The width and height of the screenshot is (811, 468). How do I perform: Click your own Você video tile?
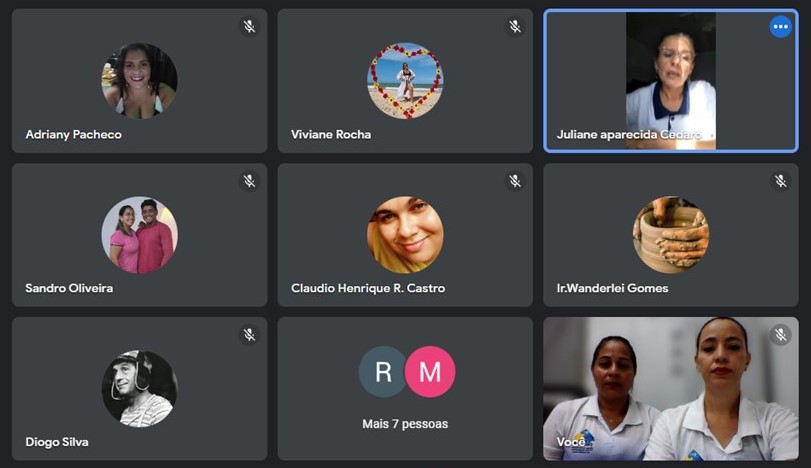pos(671,389)
